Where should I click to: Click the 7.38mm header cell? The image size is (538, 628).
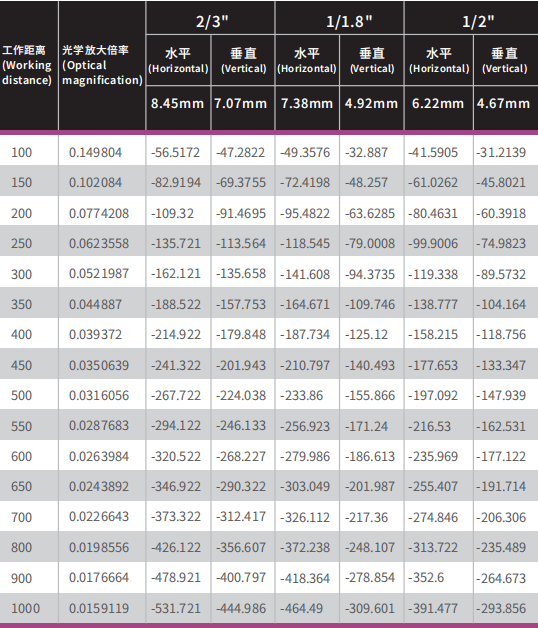tap(307, 103)
